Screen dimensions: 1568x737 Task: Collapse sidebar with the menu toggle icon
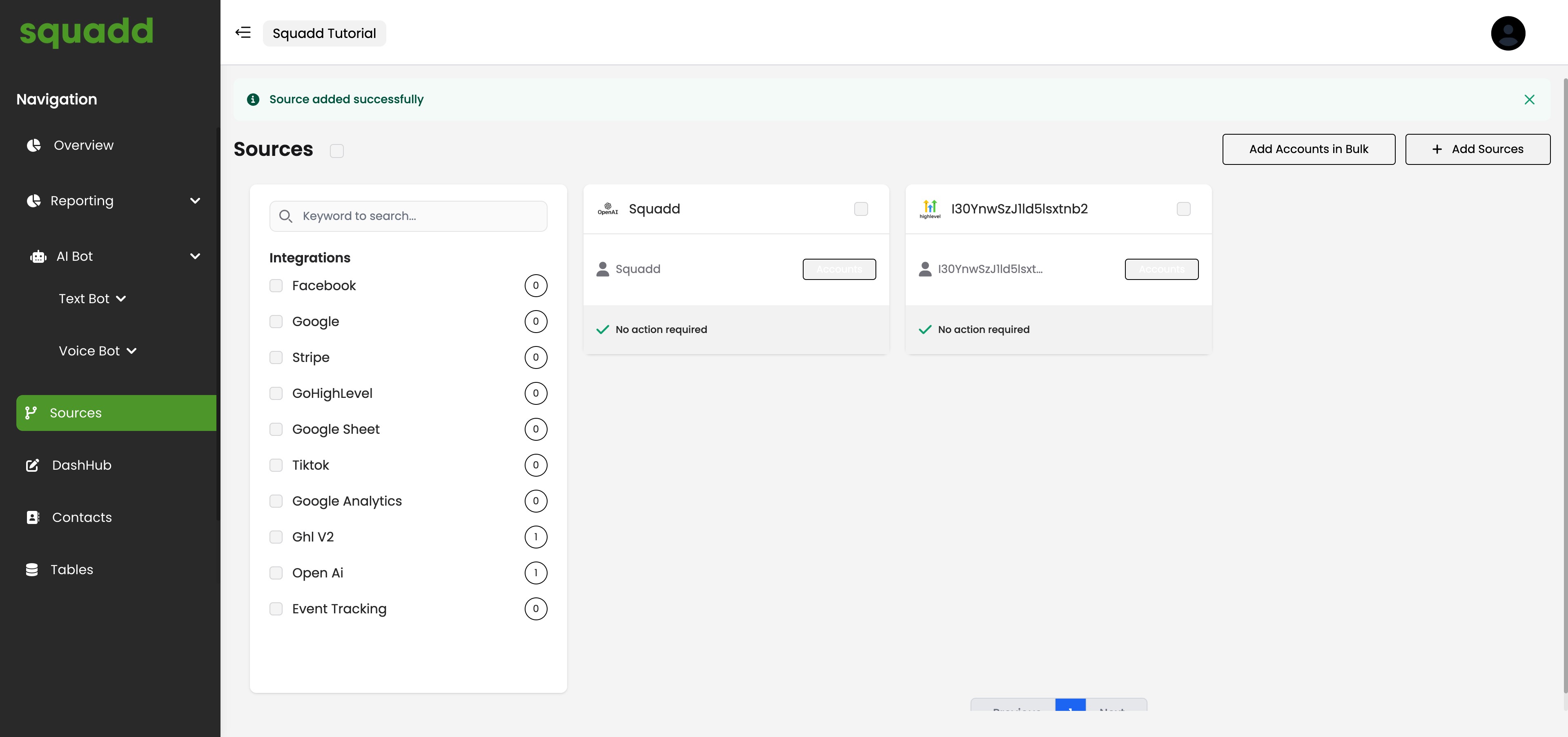[243, 33]
